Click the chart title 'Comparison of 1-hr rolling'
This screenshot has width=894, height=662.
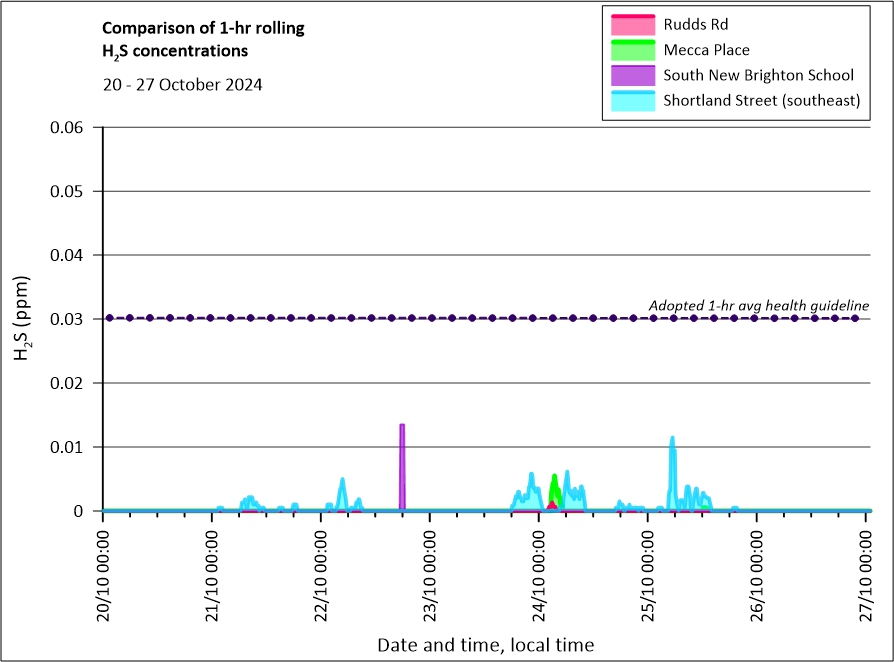pyautogui.click(x=204, y=28)
